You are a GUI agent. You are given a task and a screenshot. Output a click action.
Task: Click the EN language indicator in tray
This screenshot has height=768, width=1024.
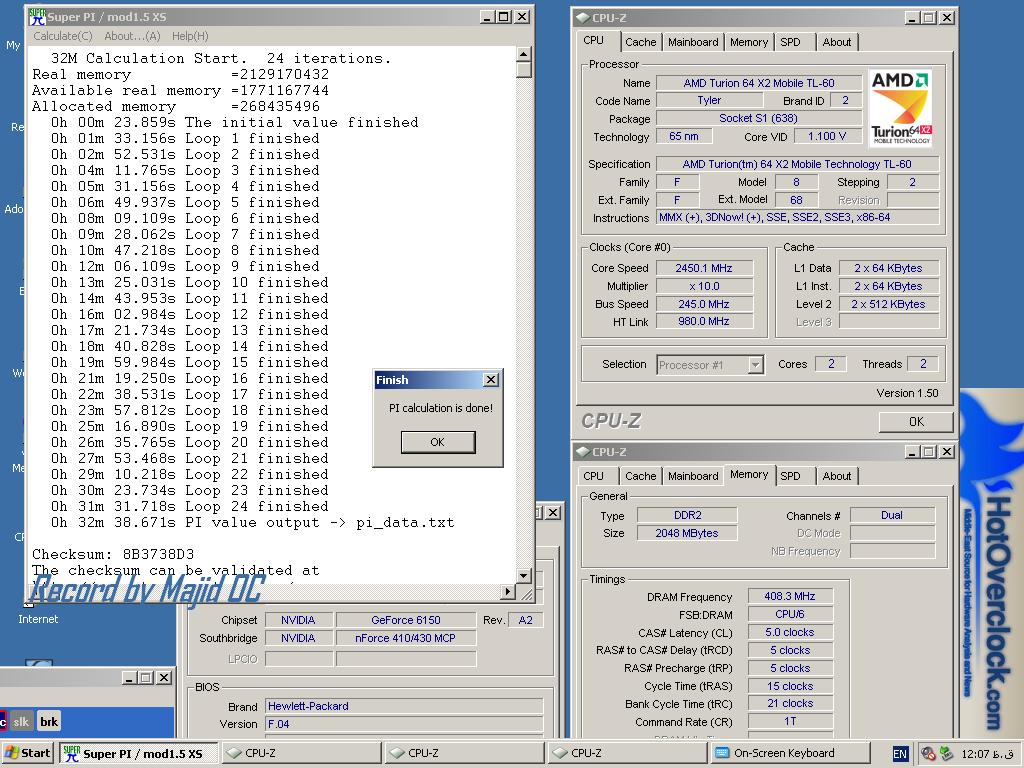tap(900, 754)
